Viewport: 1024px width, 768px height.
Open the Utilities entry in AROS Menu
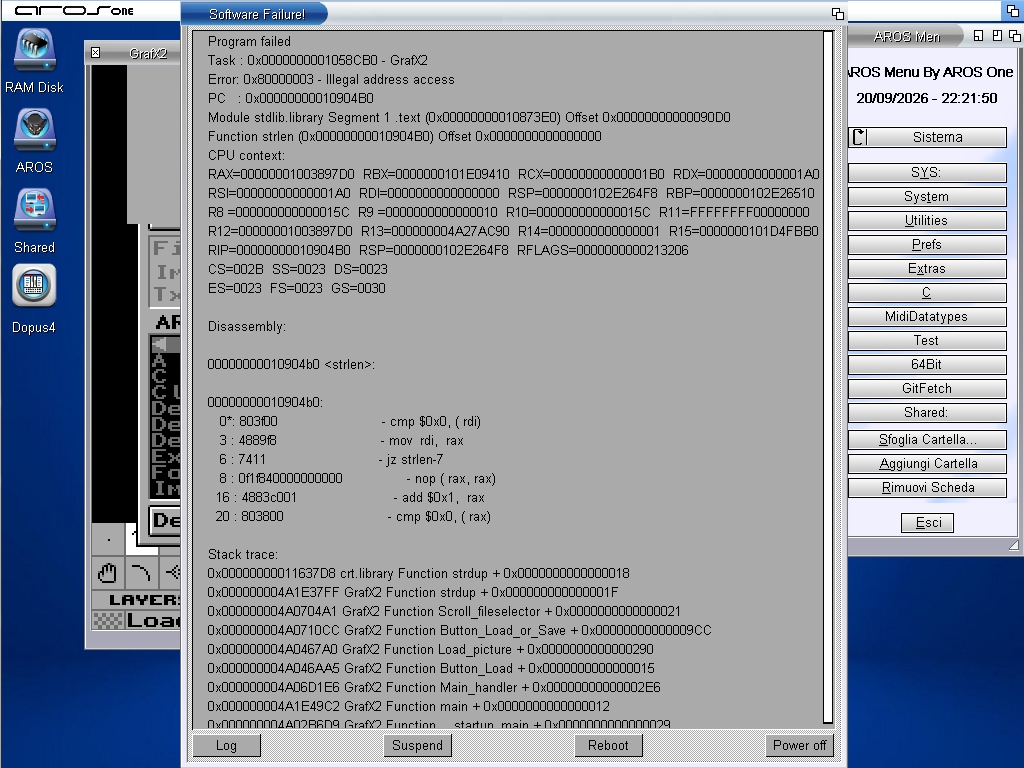[927, 221]
